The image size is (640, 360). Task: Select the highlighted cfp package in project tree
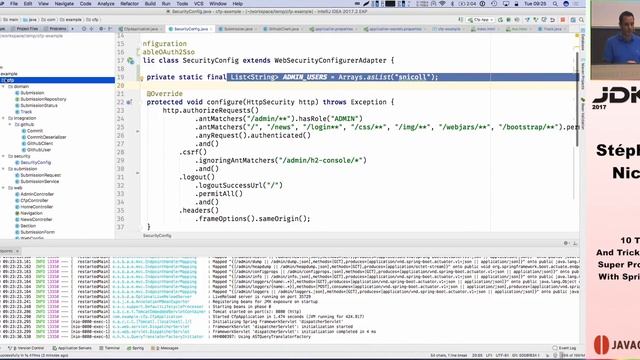pyautogui.click(x=57, y=80)
